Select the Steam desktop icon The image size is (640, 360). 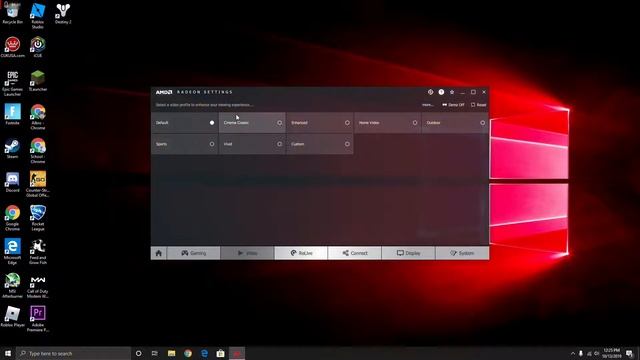pos(12,149)
